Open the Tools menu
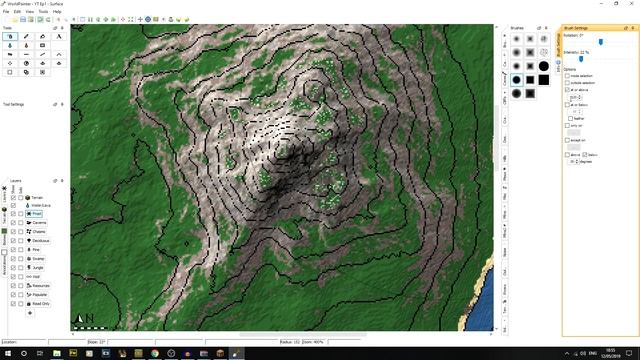 pos(43,11)
